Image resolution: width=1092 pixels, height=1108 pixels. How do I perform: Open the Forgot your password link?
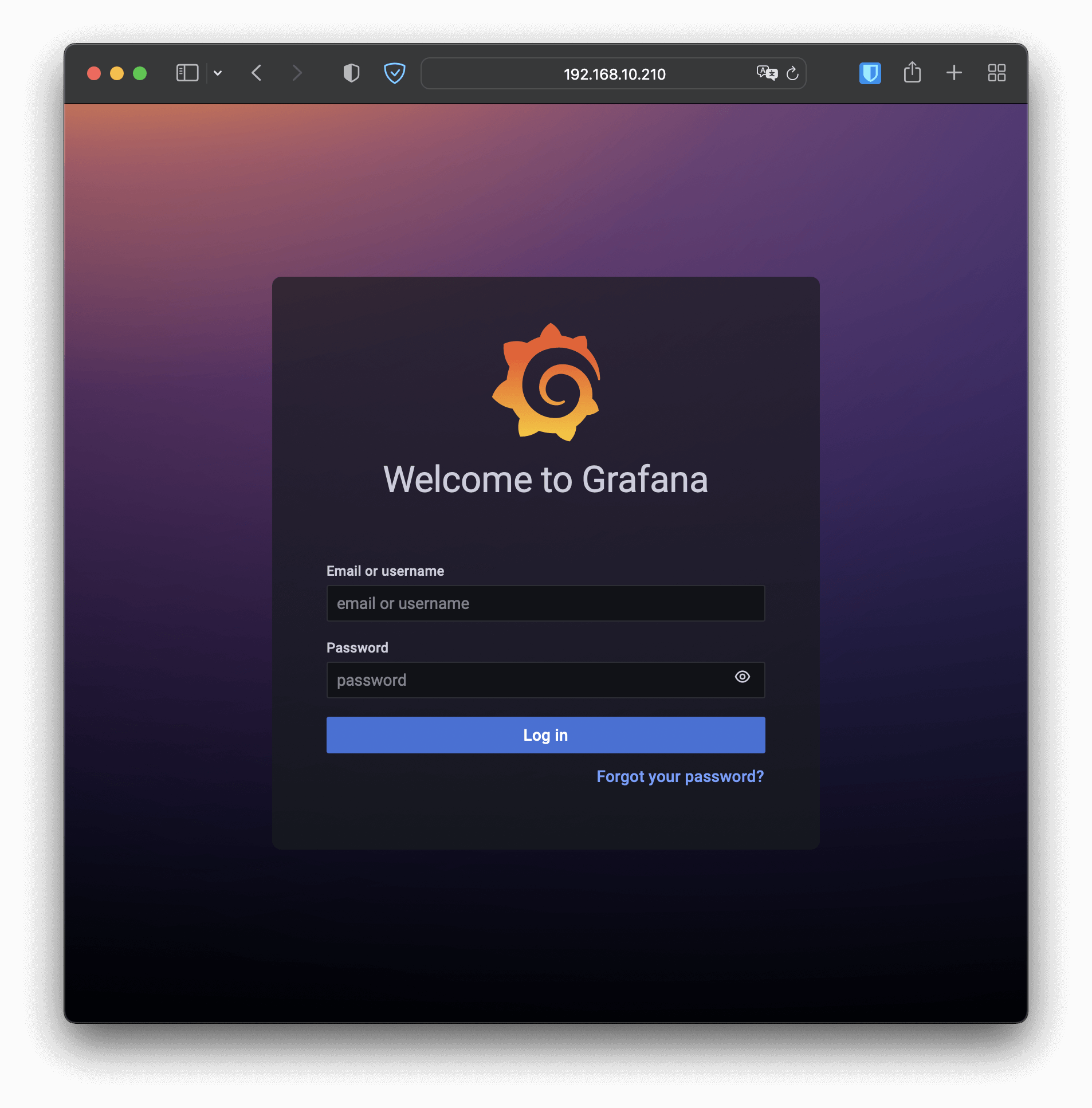679,776
